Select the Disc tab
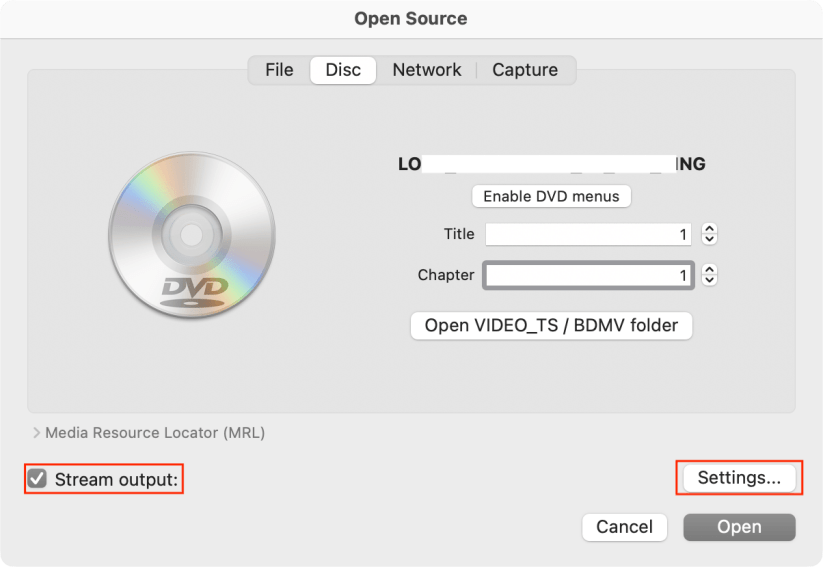Screen dimensions: 823x567 [343, 70]
